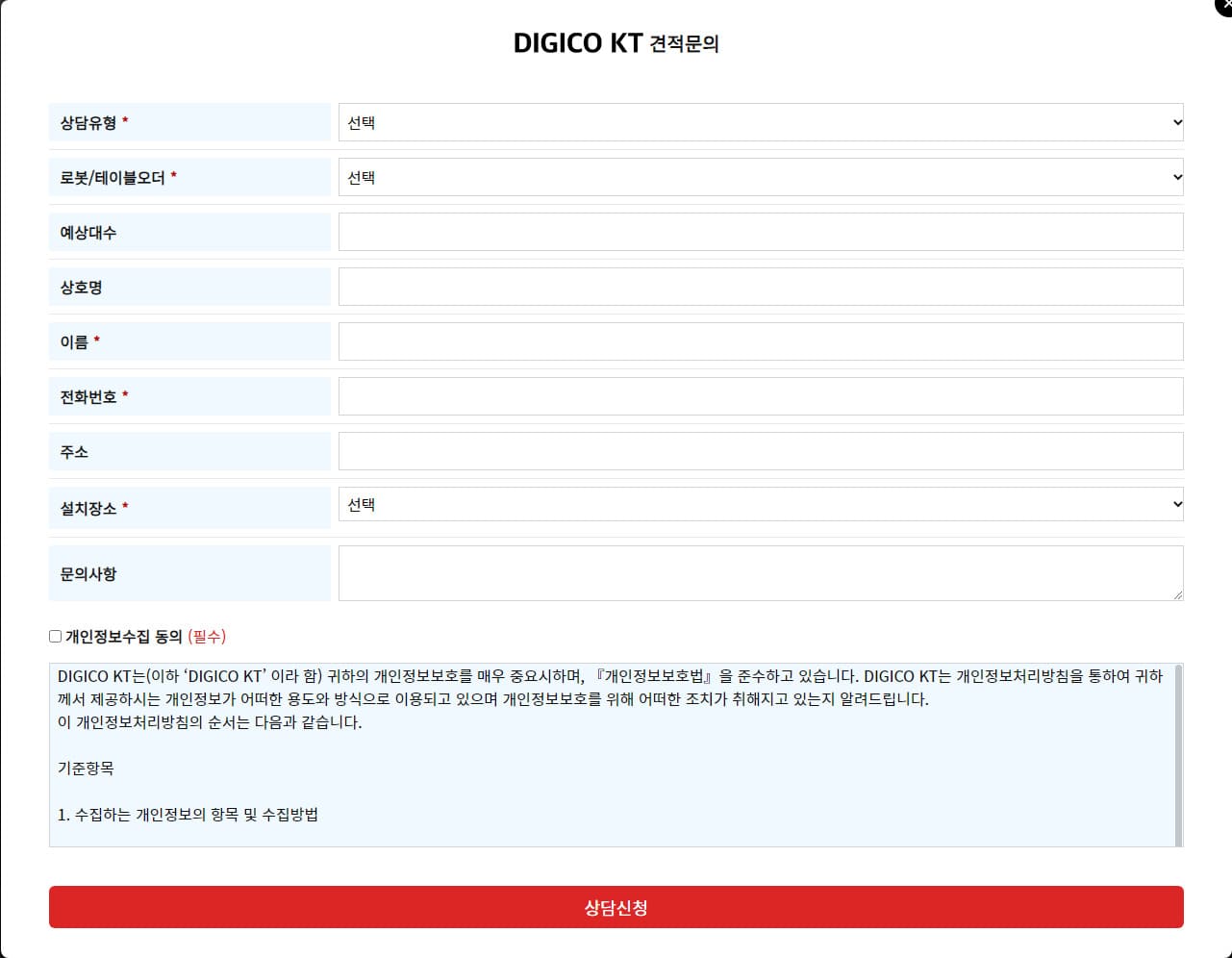This screenshot has width=1232, height=958.
Task: Open the 상담유형 dropdown
Action: 760,122
